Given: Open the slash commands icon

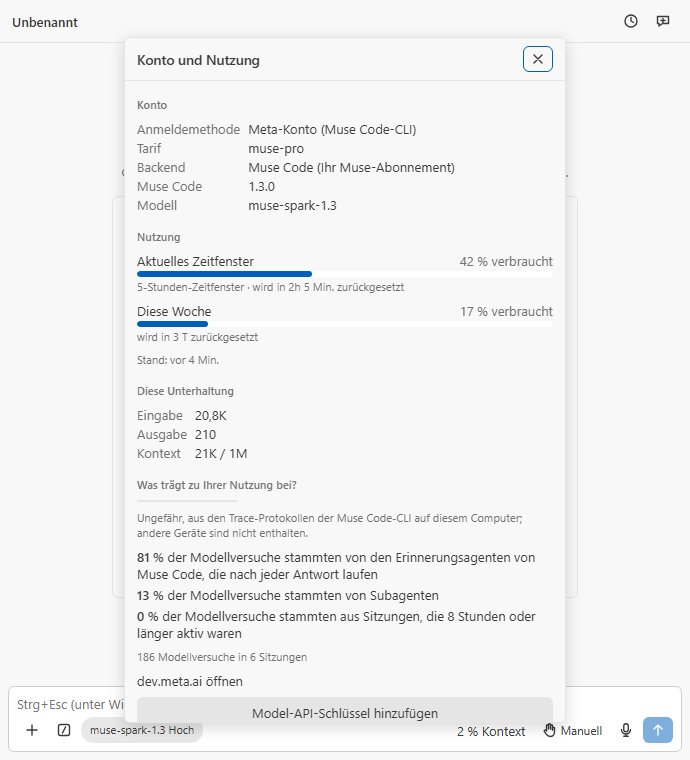Looking at the screenshot, I should [x=64, y=730].
